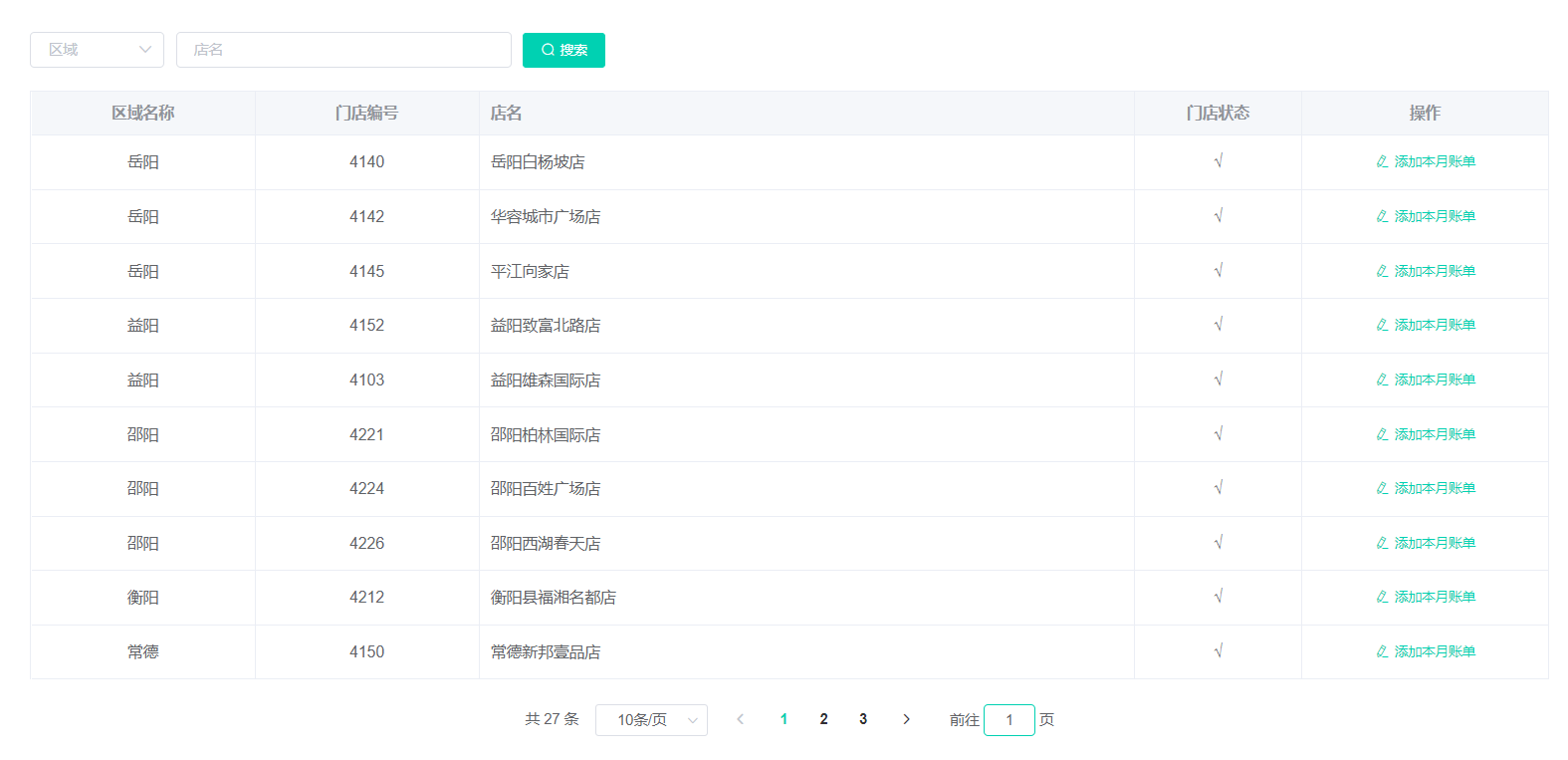This screenshot has height=760, width=1568.
Task: Click store number 4140 cell
Action: [366, 162]
